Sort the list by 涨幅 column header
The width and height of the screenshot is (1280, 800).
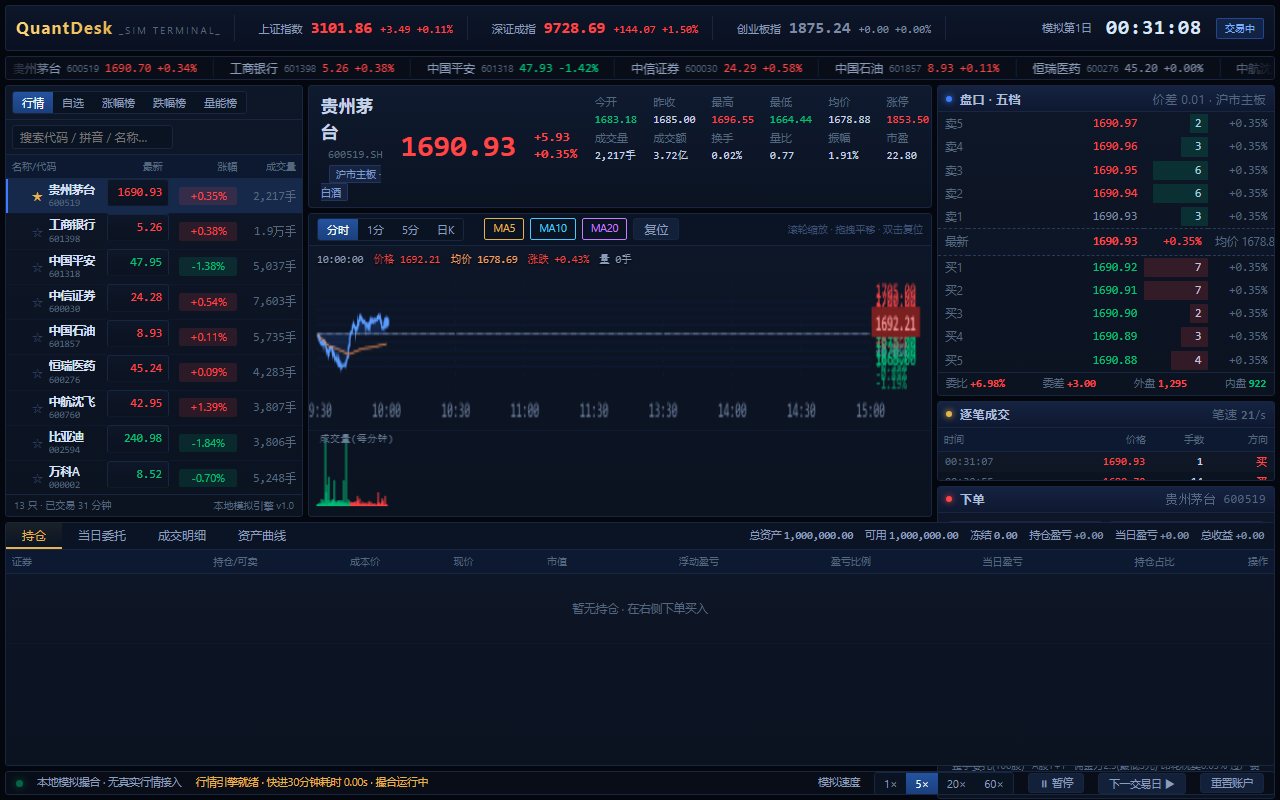click(227, 166)
